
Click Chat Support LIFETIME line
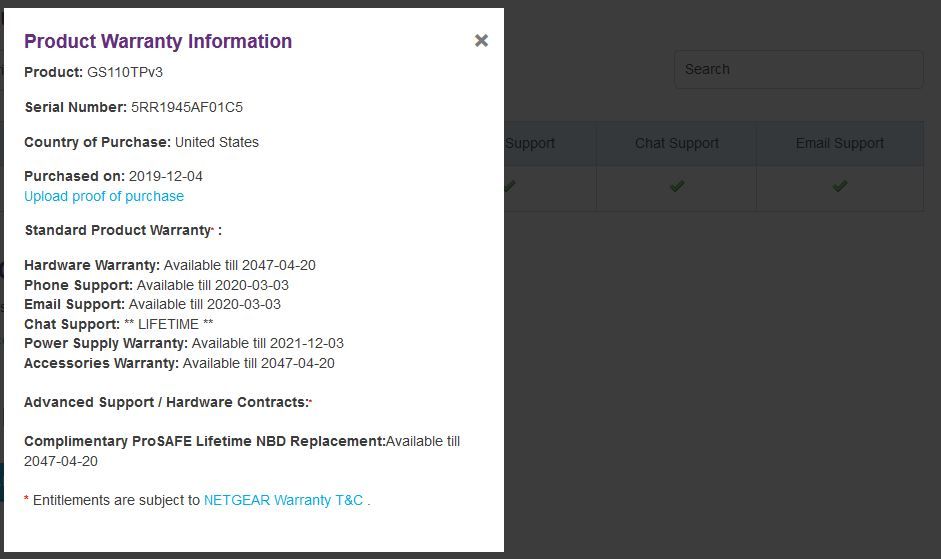[x=118, y=324]
